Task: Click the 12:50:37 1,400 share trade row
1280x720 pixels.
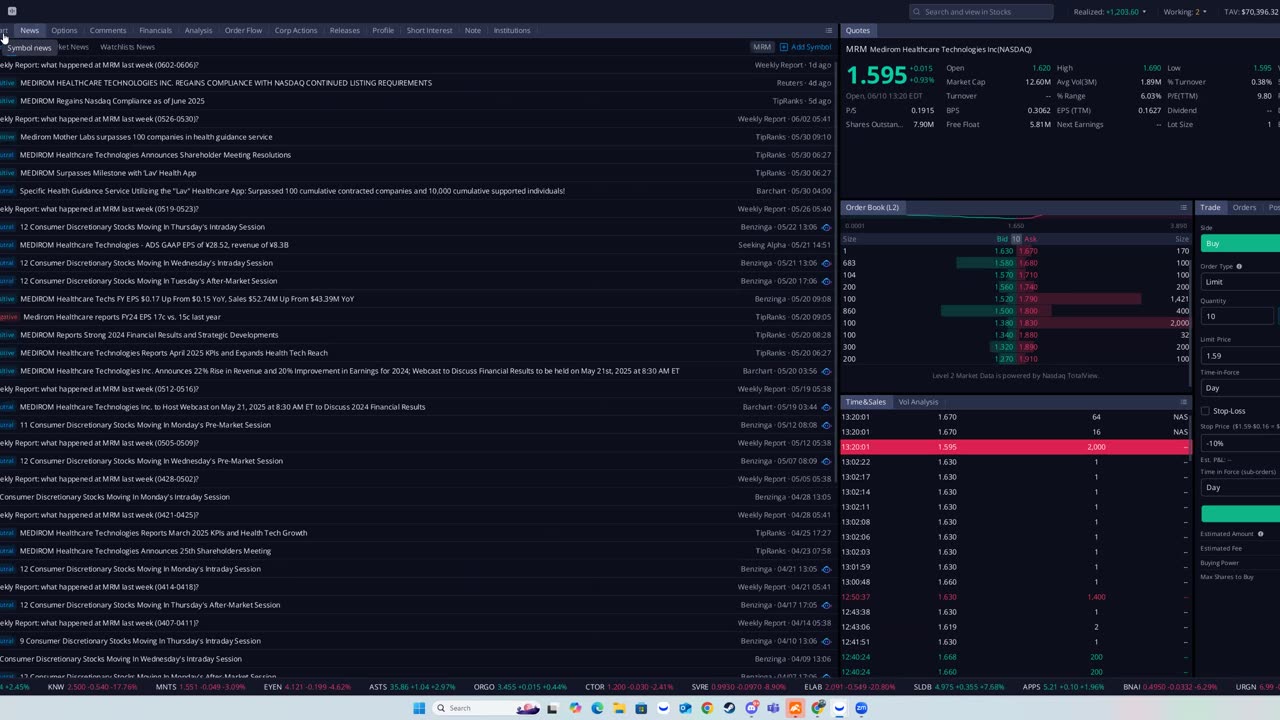Action: click(x=1015, y=597)
